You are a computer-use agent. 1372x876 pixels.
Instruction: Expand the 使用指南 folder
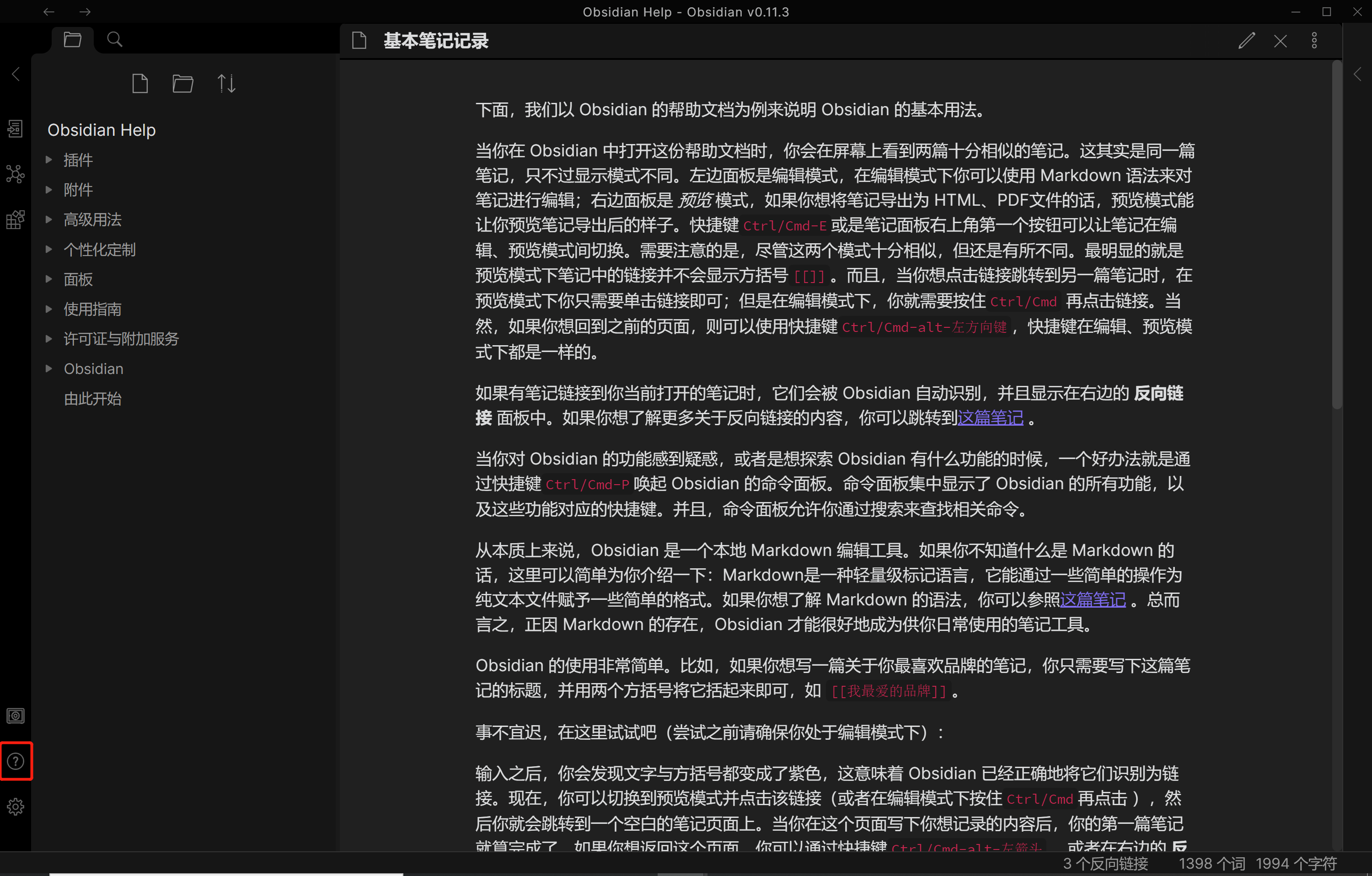coord(49,309)
